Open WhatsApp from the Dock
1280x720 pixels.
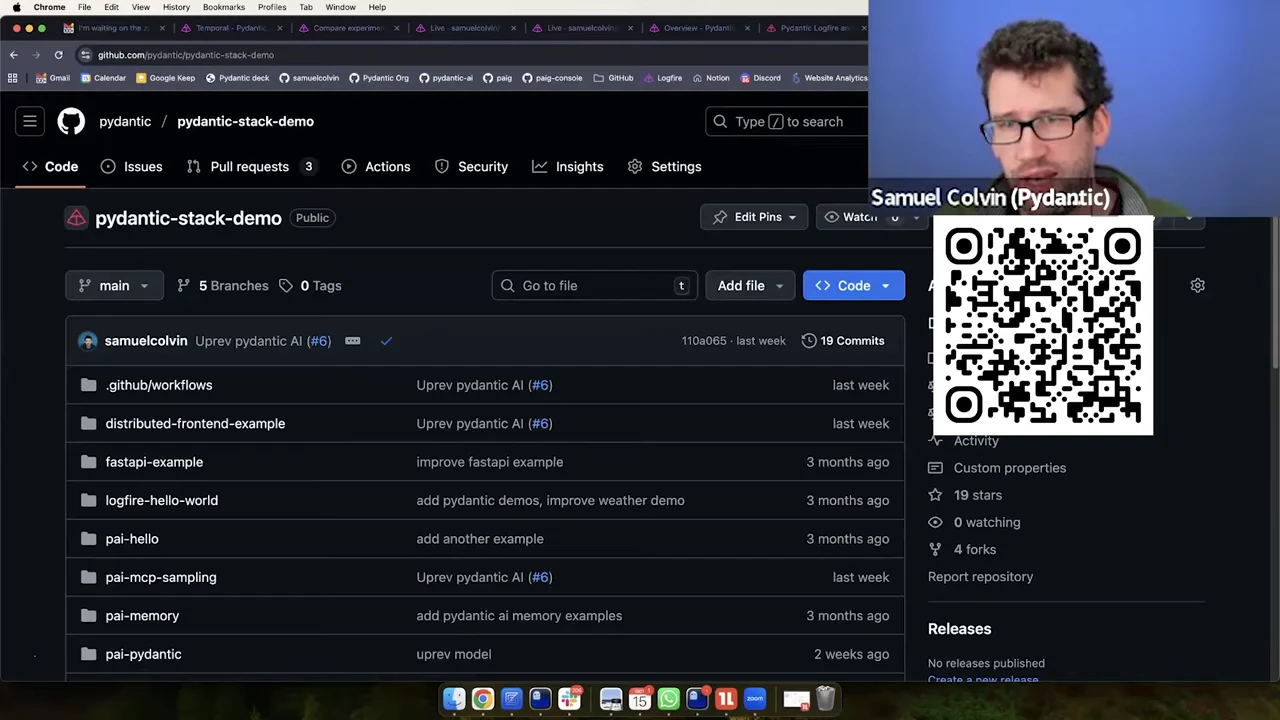pos(668,699)
